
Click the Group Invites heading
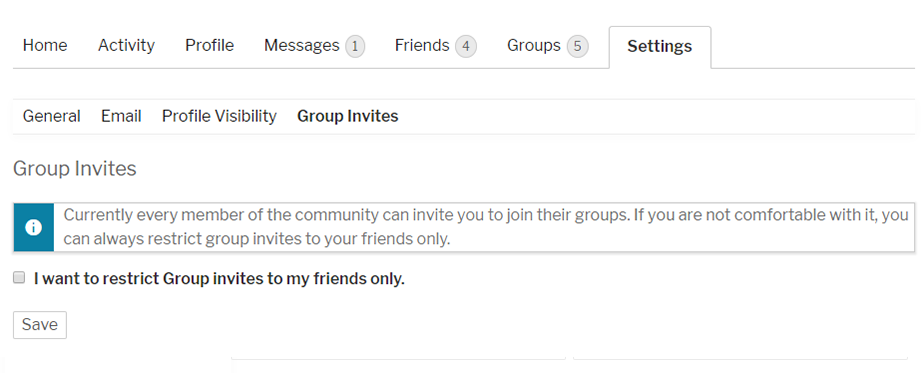(x=75, y=169)
